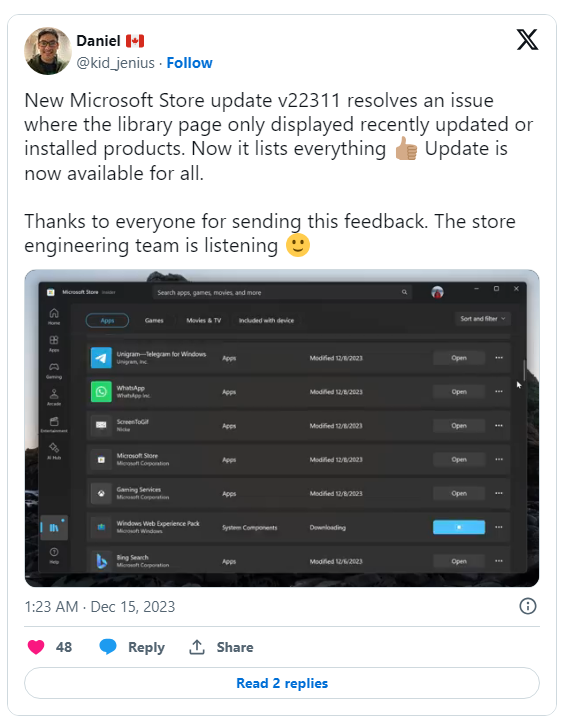Image resolution: width=565 pixels, height=724 pixels.
Task: Expand the Sort and filter dropdown
Action: 483,319
